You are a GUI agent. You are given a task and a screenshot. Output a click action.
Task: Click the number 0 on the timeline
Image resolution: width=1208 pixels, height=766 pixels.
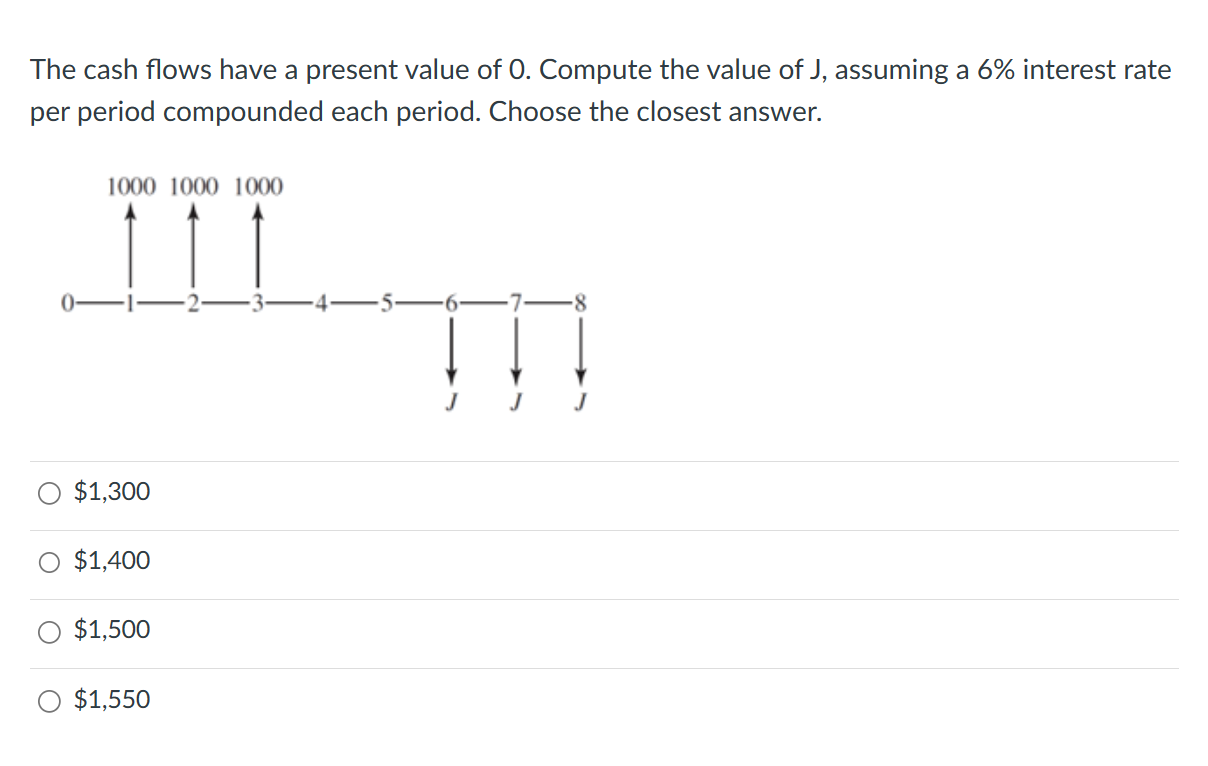(68, 300)
